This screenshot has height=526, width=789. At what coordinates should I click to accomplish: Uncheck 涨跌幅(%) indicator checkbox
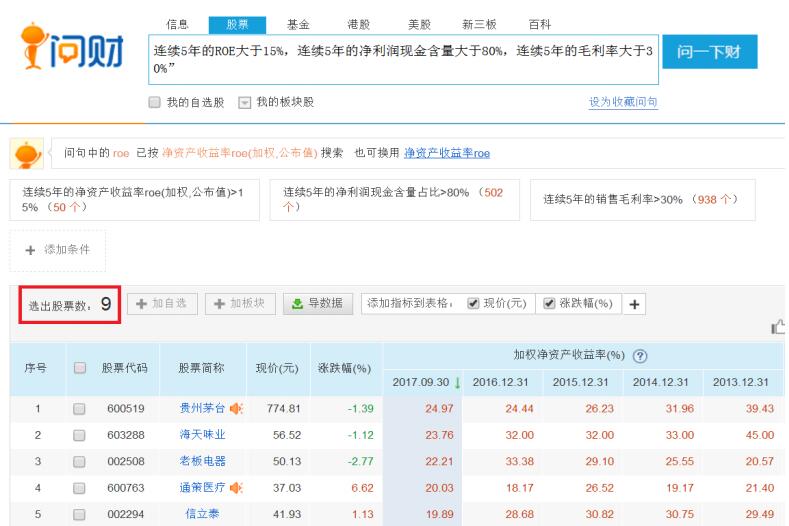coord(549,303)
